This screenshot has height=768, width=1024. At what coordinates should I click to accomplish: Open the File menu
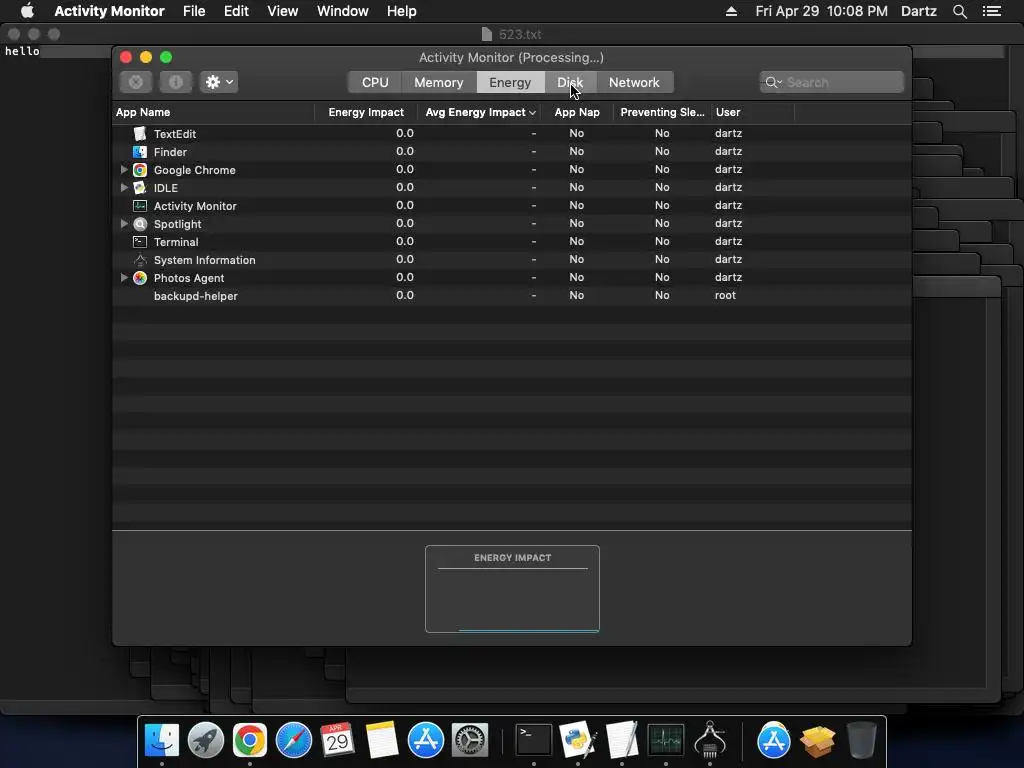(x=194, y=11)
